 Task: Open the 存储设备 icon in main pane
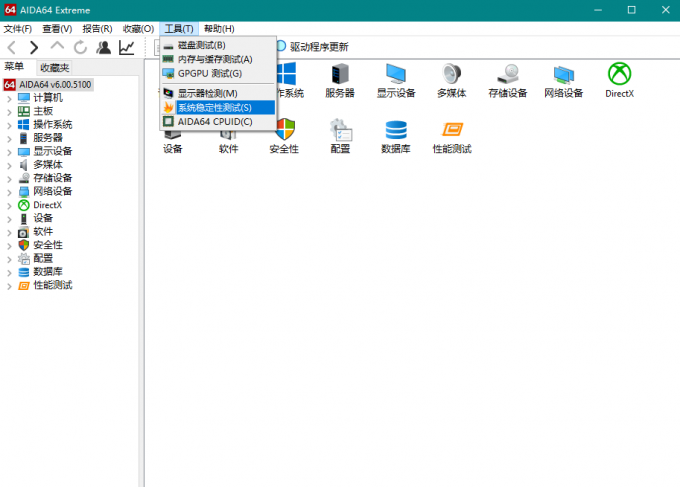click(508, 74)
